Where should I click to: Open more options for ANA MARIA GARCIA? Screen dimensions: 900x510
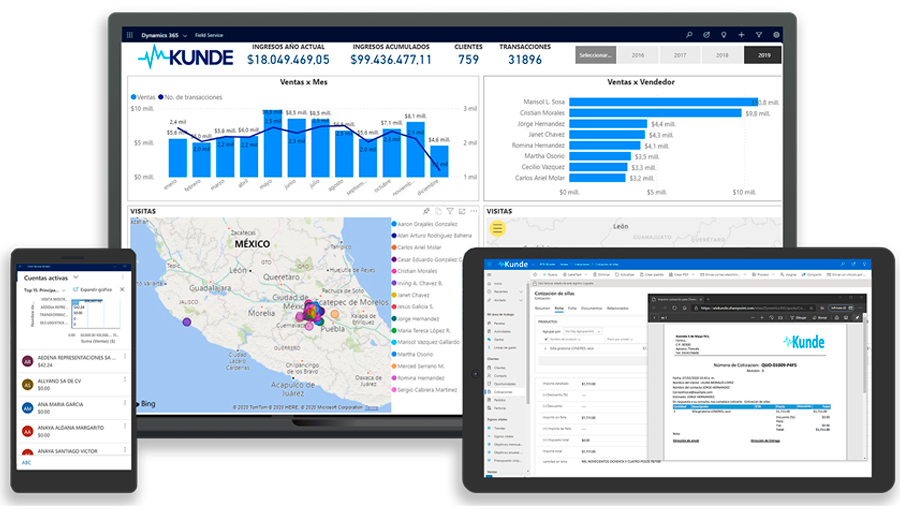click(125, 403)
